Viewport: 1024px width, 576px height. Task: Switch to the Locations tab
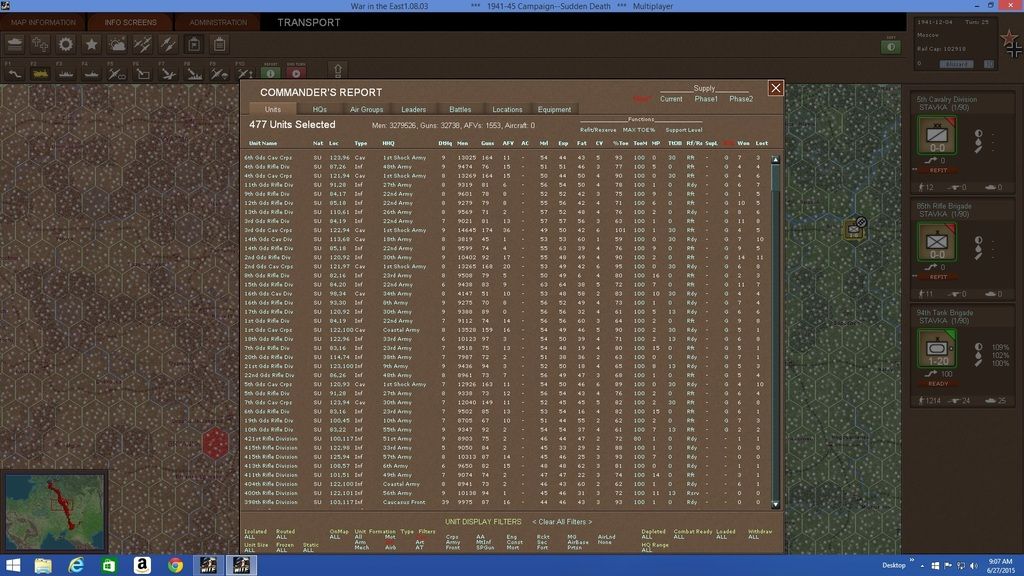coord(507,110)
